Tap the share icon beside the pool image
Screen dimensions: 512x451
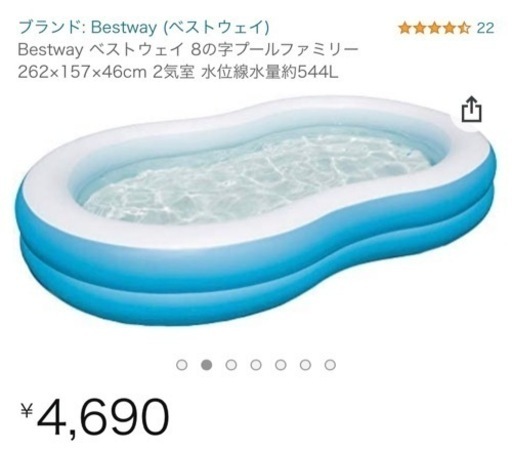coord(472,109)
